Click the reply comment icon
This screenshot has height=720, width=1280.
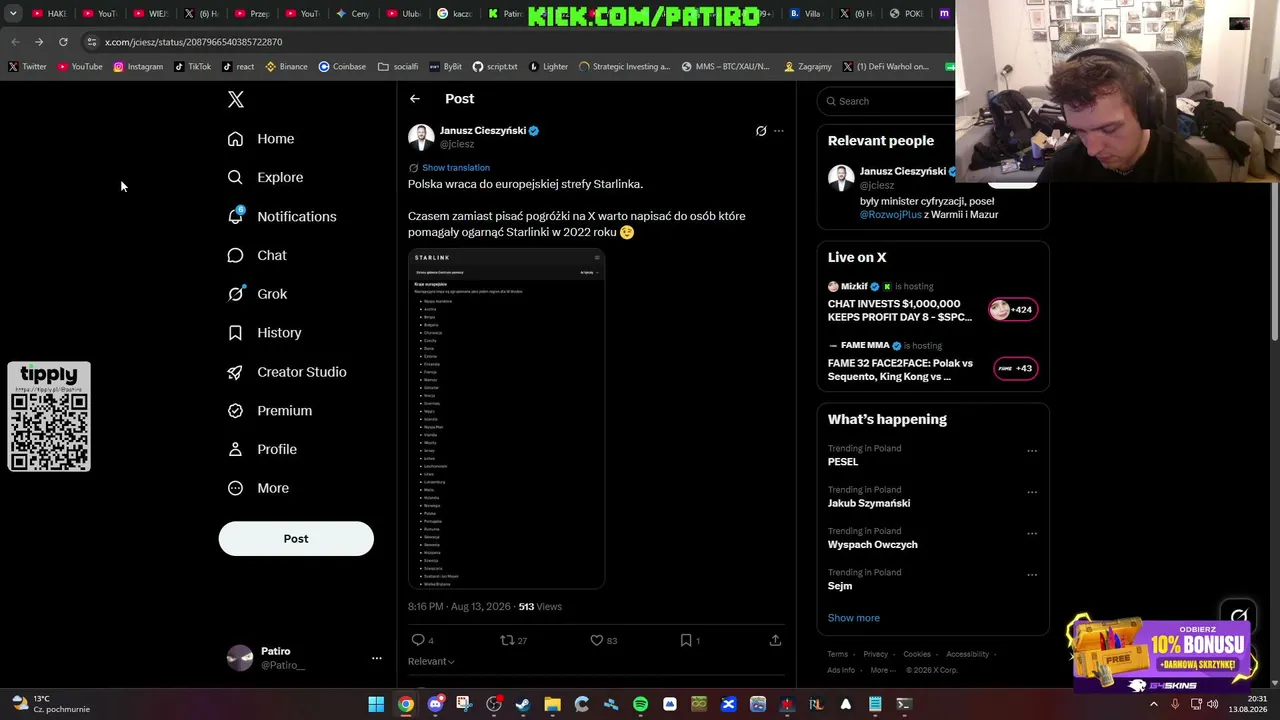418,640
